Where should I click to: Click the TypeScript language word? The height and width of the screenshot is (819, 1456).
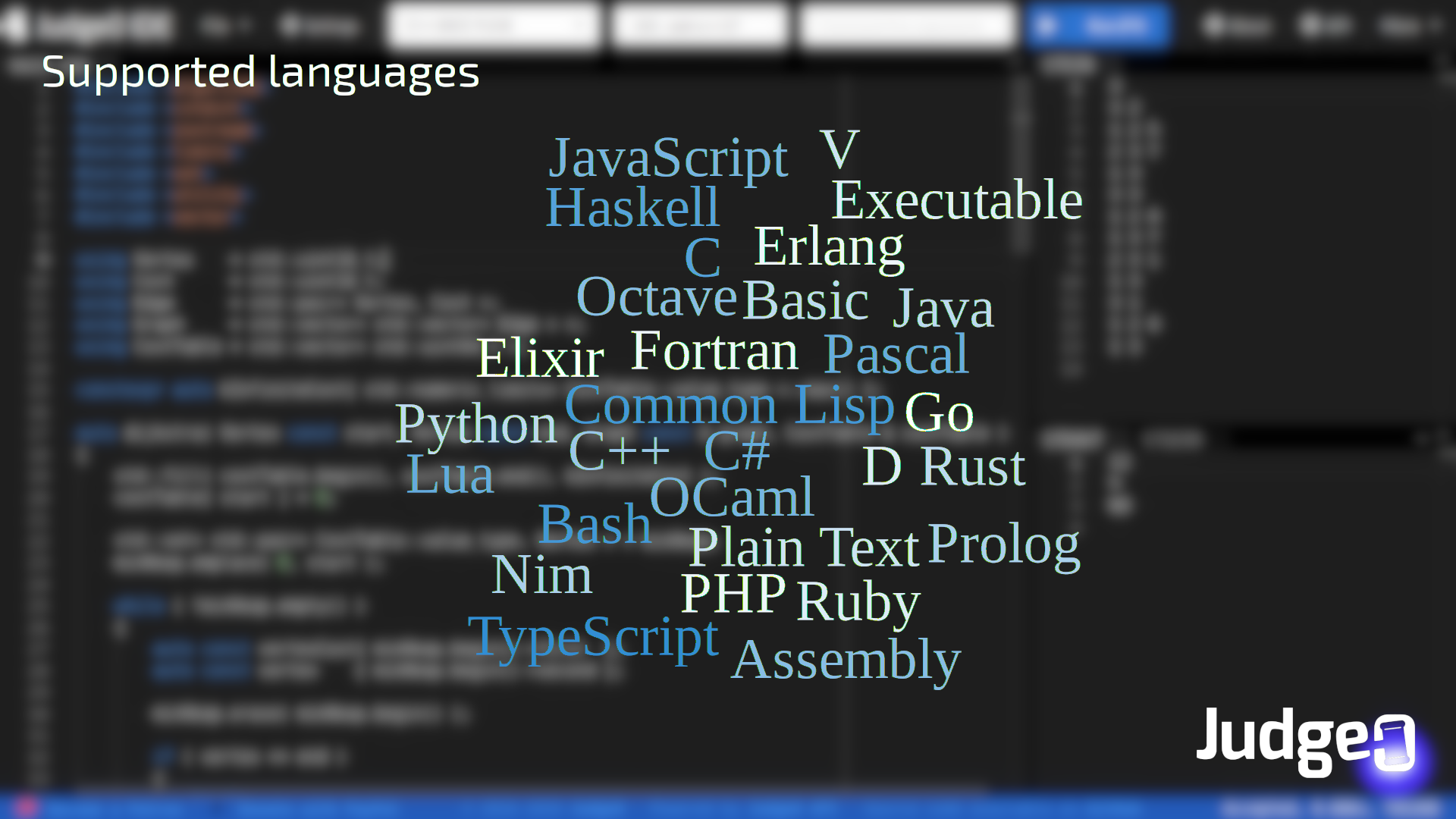[x=593, y=637]
